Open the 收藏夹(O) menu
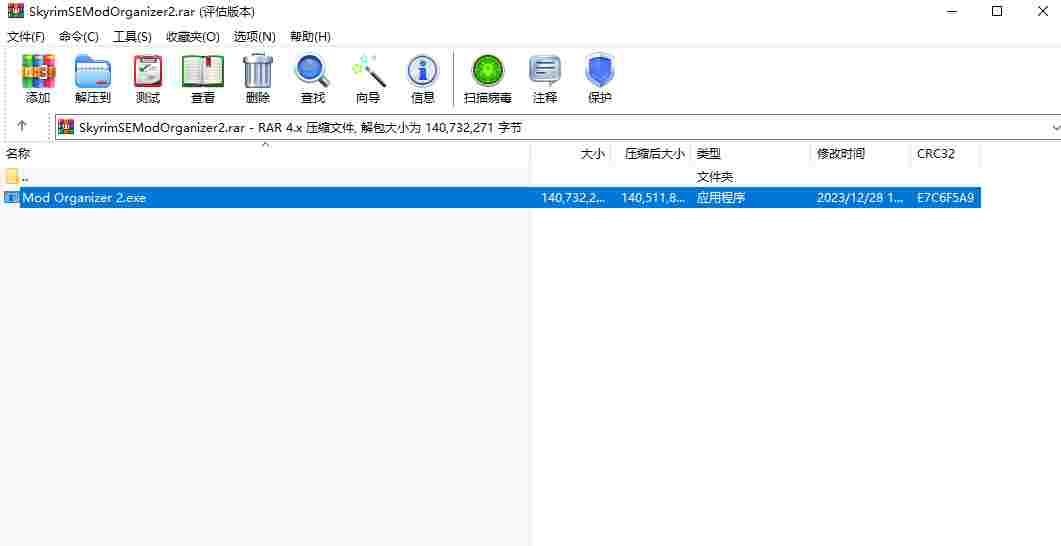 point(193,37)
